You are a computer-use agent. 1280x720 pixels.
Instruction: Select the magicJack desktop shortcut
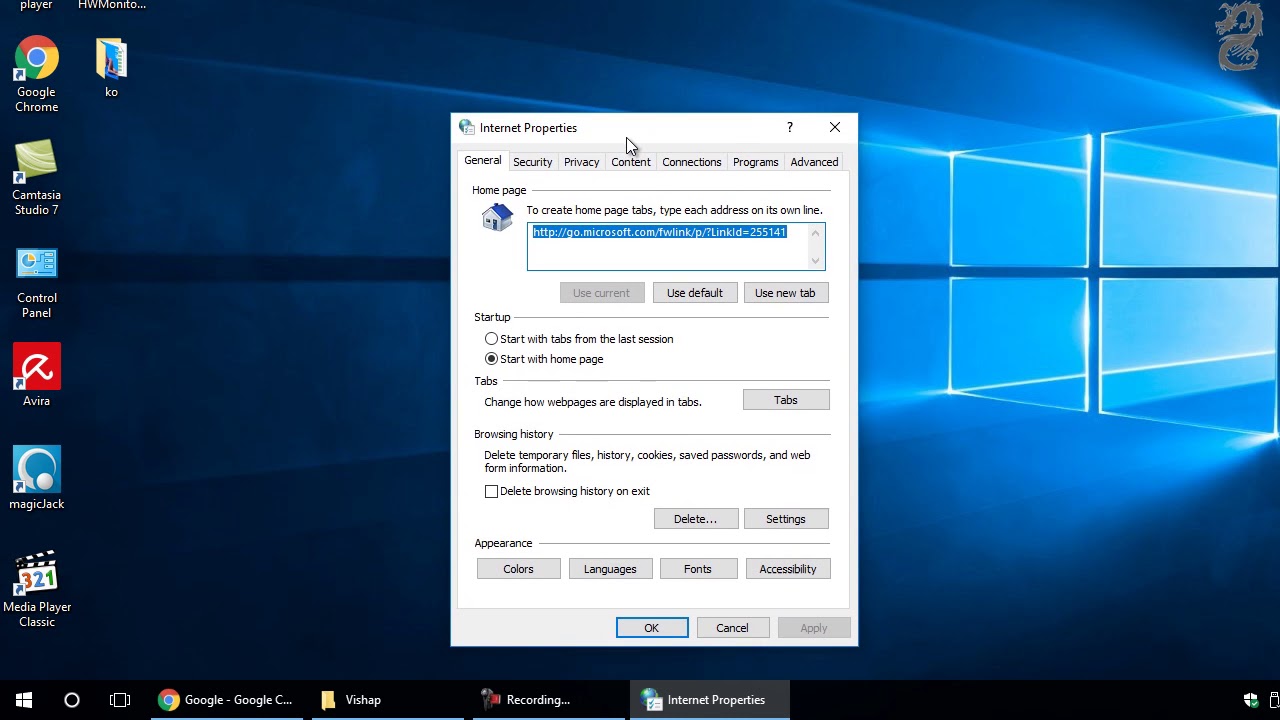click(36, 478)
